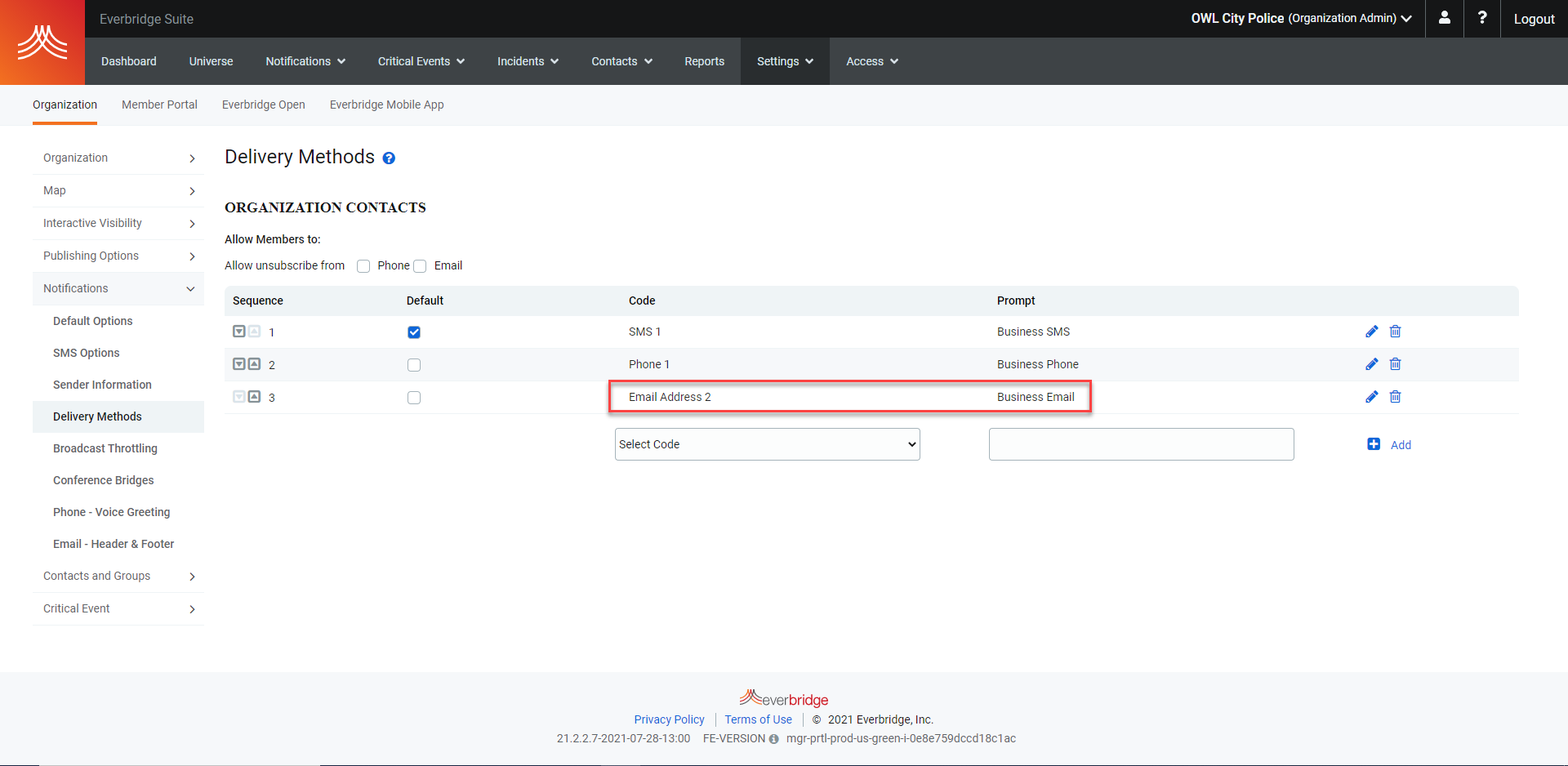Open Phone - Voice Greeting in sidebar

pyautogui.click(x=112, y=512)
